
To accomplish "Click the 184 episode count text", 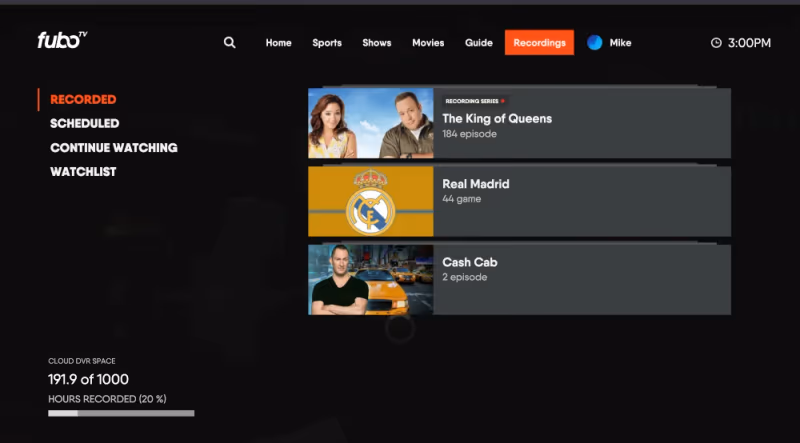I will pyautogui.click(x=469, y=134).
